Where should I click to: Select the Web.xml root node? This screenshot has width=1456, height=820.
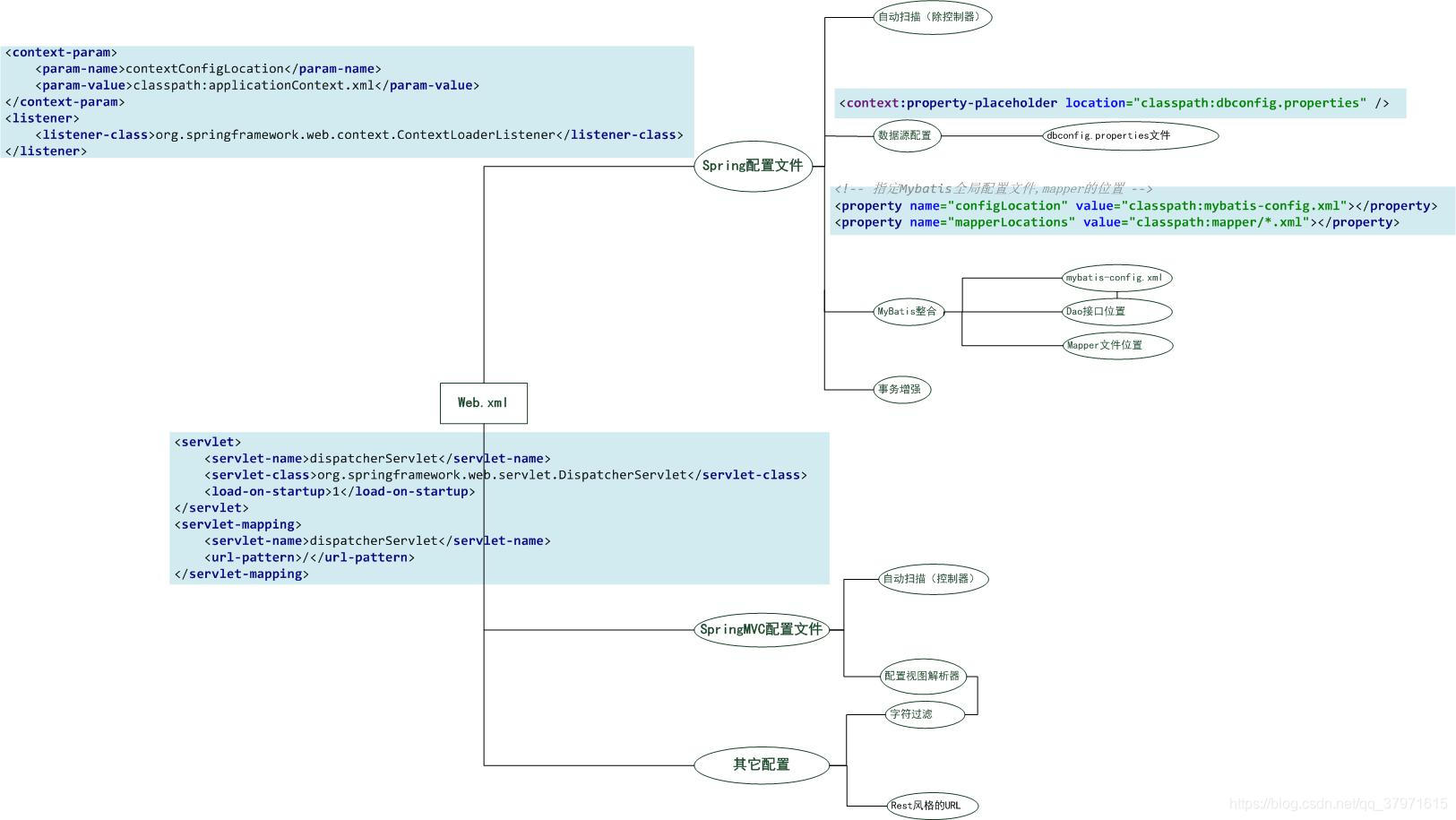(x=484, y=403)
